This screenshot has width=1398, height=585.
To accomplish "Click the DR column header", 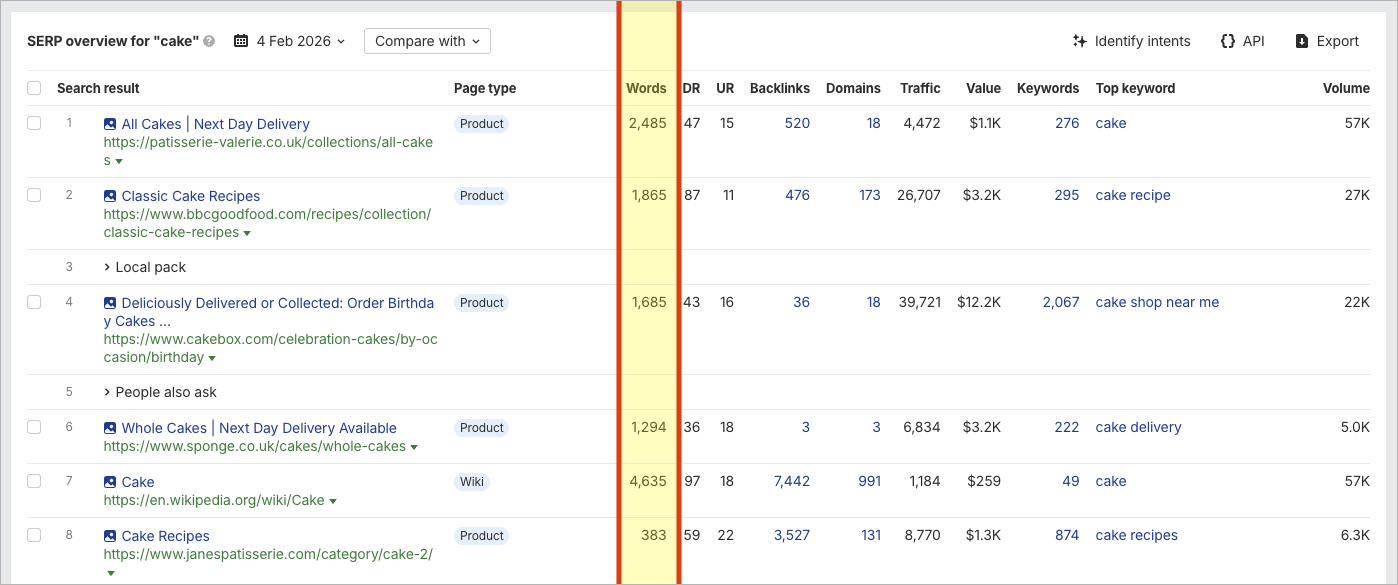I will 691,88.
